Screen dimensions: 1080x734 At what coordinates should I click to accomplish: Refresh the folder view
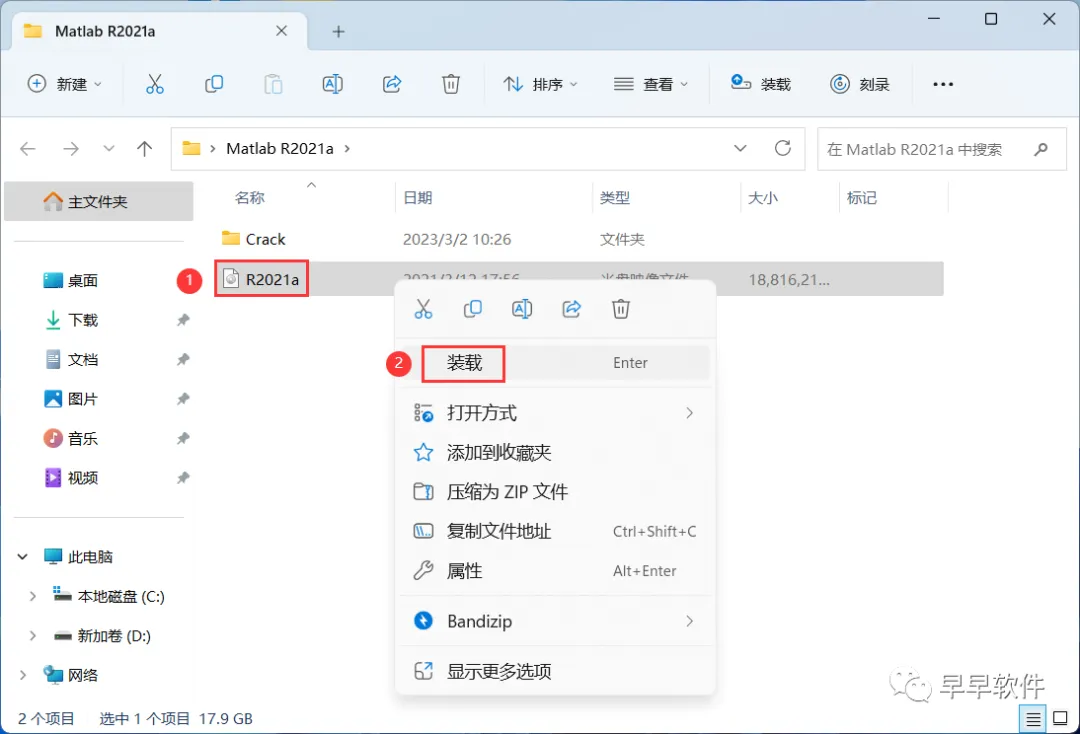point(783,148)
